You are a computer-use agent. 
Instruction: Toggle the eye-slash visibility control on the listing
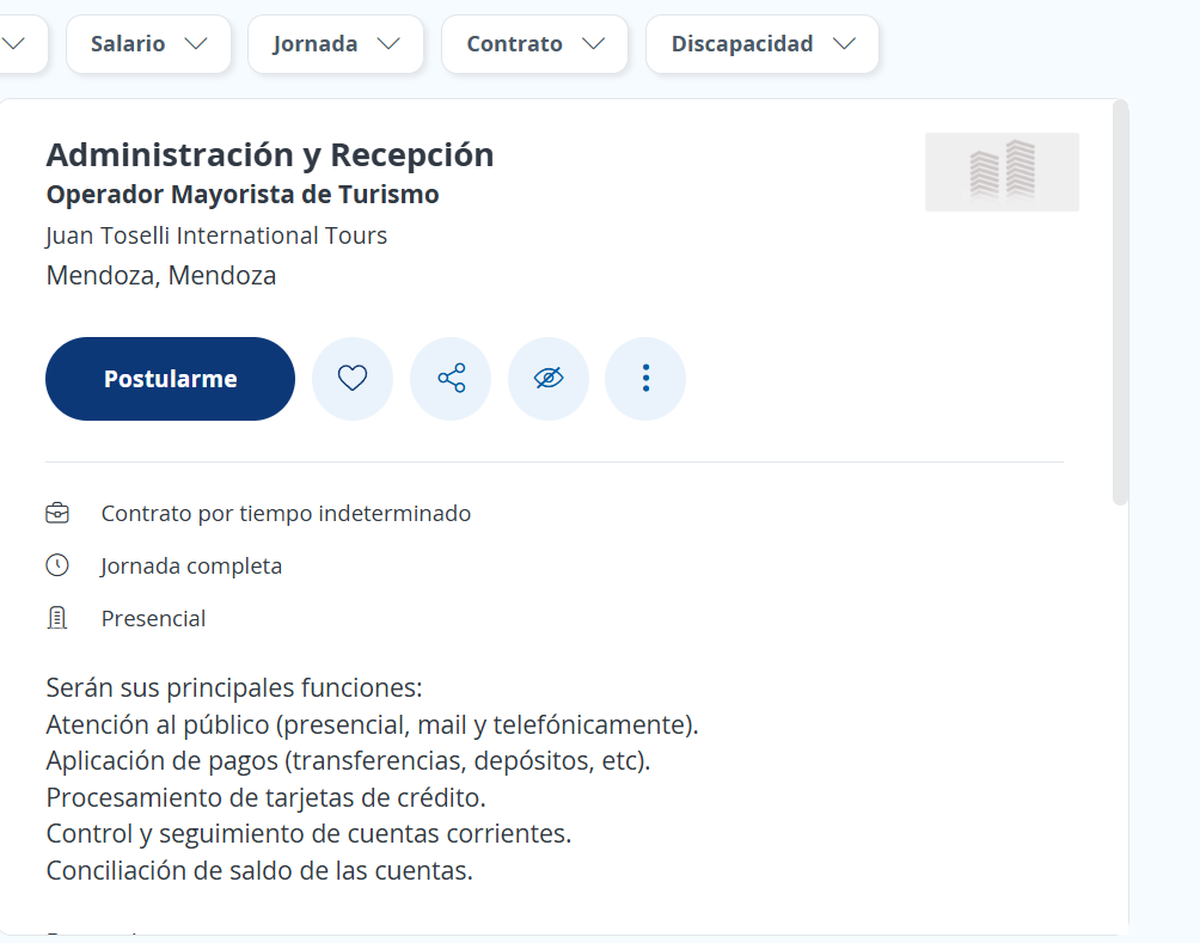[548, 378]
